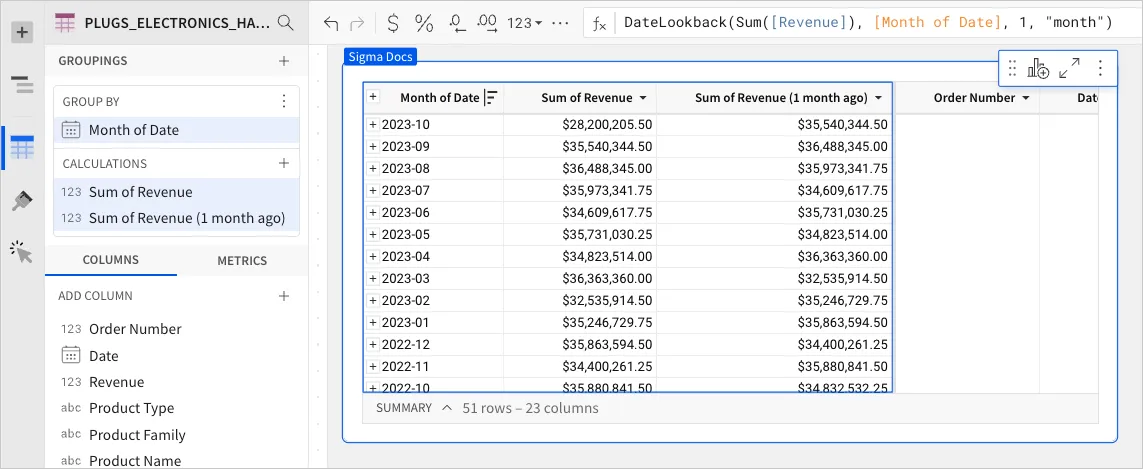Open Sum of Revenue column dropdown arrow
The width and height of the screenshot is (1143, 469).
643,98
